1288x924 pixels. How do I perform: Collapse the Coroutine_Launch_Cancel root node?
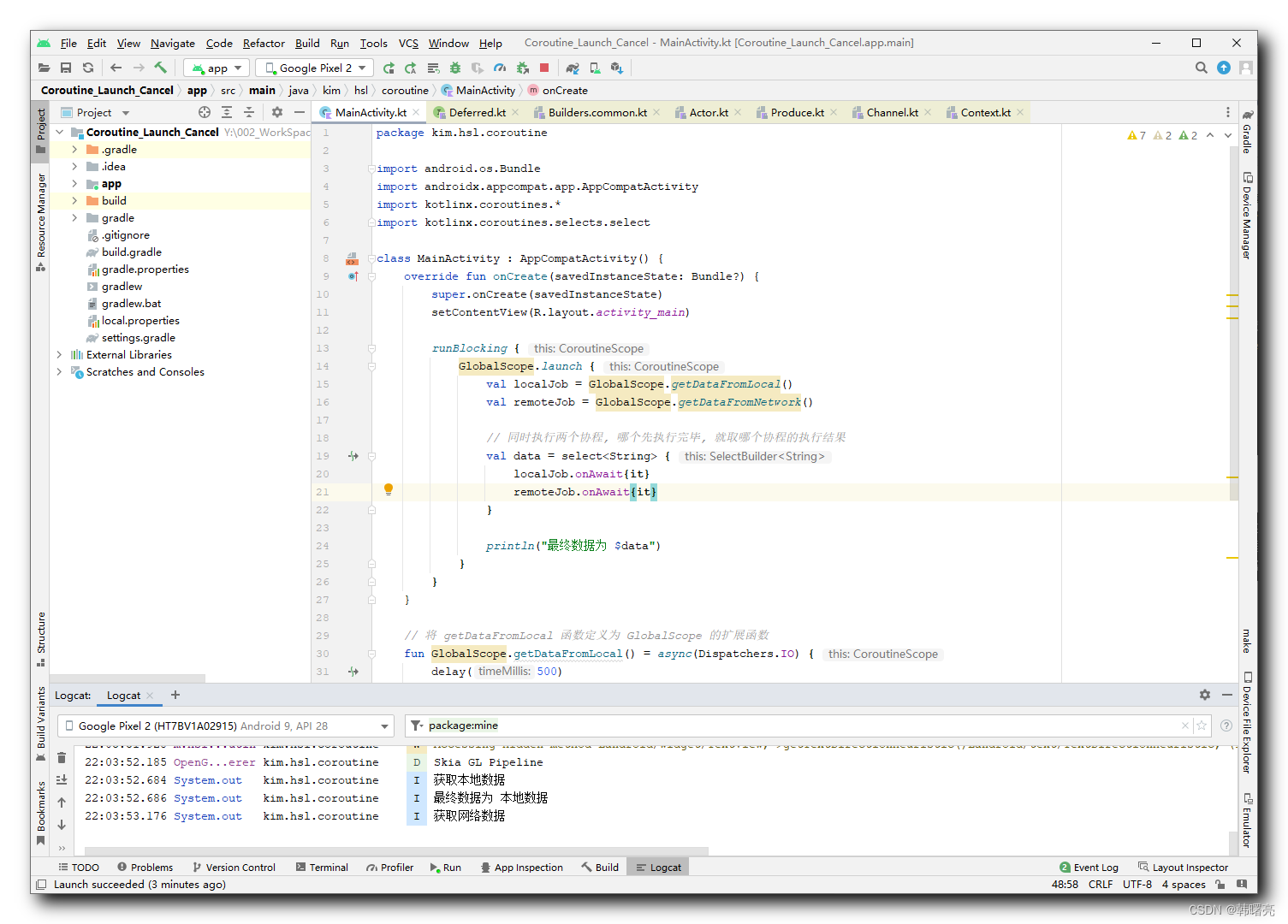point(59,132)
